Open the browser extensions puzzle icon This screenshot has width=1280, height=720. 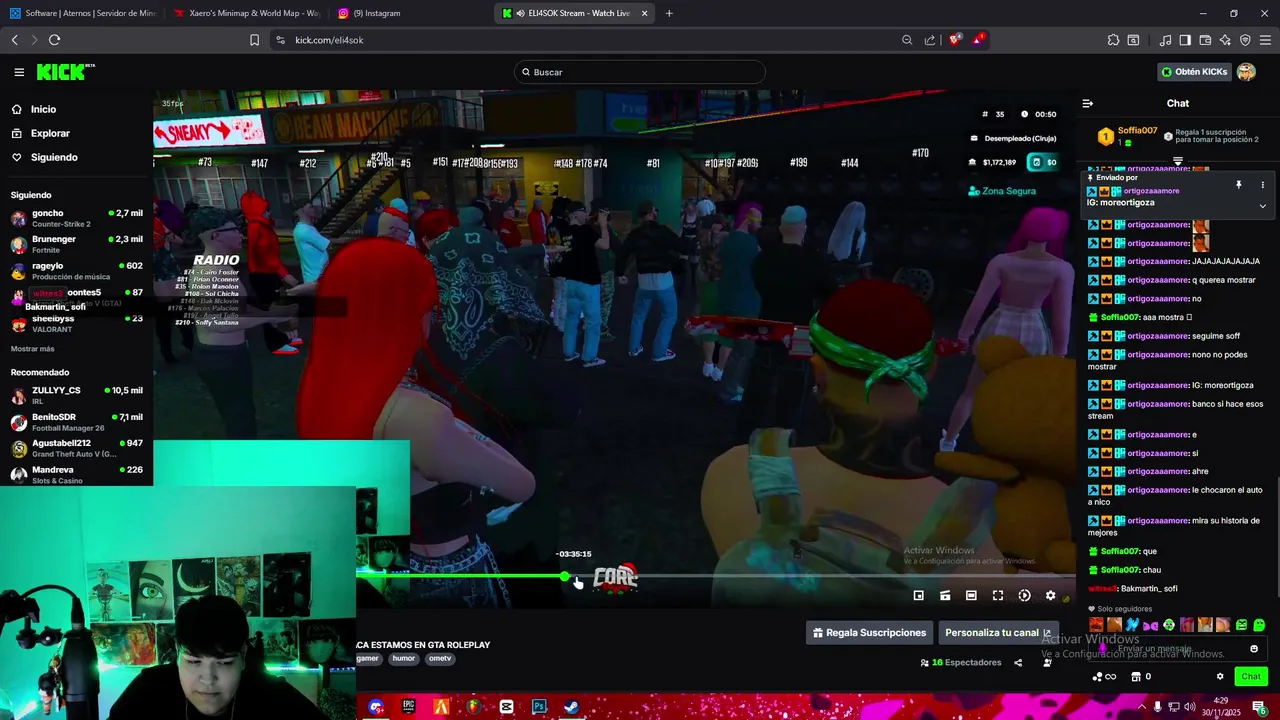click(1113, 40)
